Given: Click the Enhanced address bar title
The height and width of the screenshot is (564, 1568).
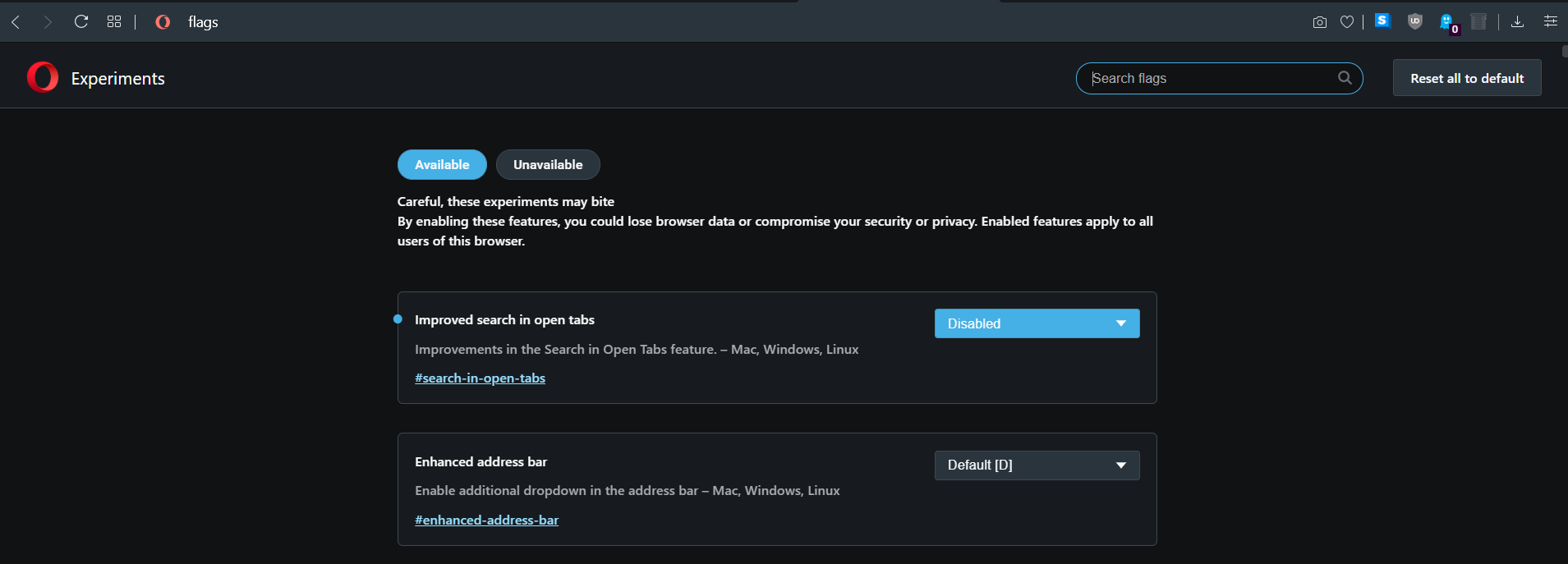Looking at the screenshot, I should pyautogui.click(x=481, y=462).
